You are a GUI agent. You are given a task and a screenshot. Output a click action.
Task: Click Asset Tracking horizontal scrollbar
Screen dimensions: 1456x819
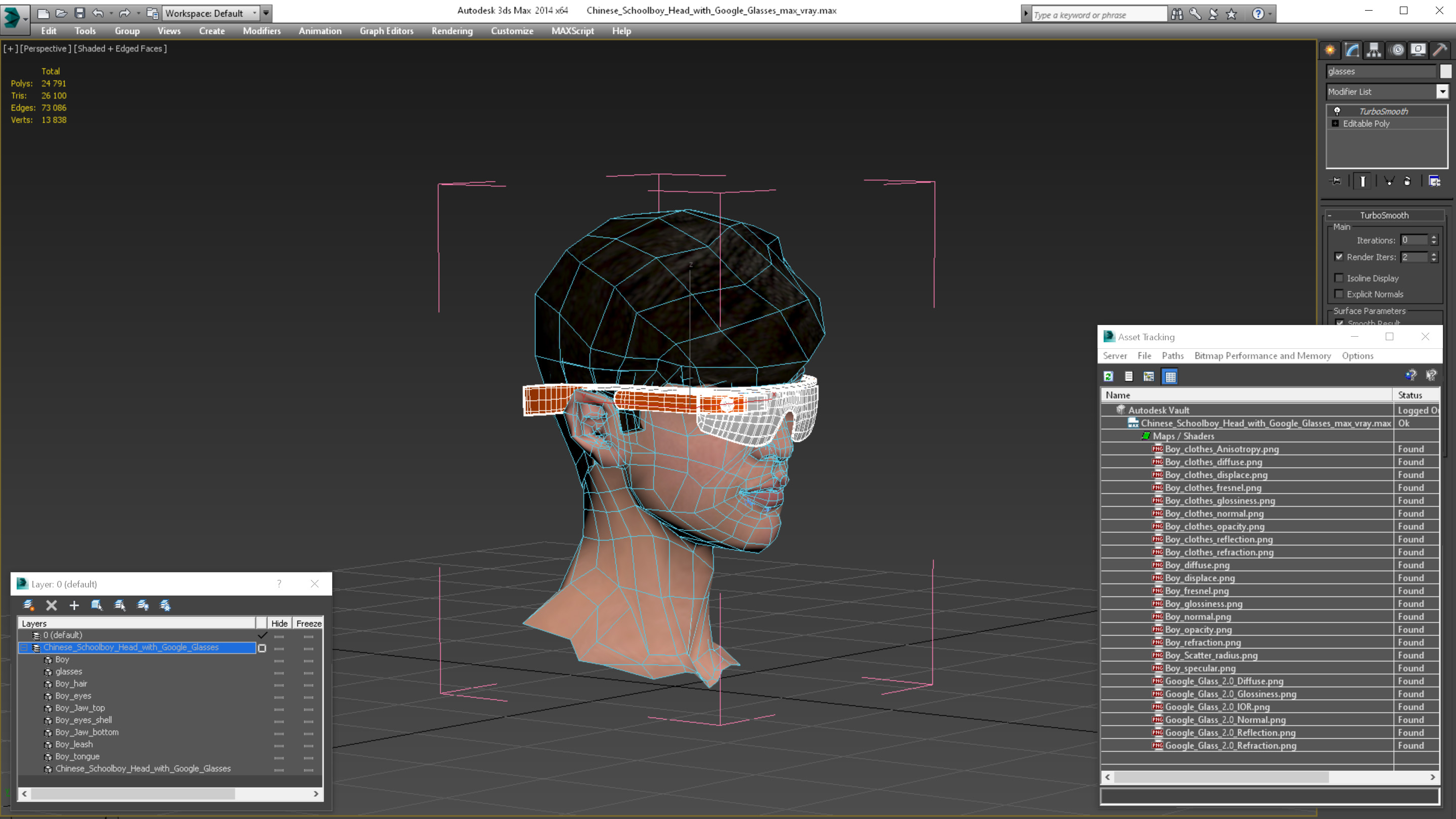(x=1221, y=777)
